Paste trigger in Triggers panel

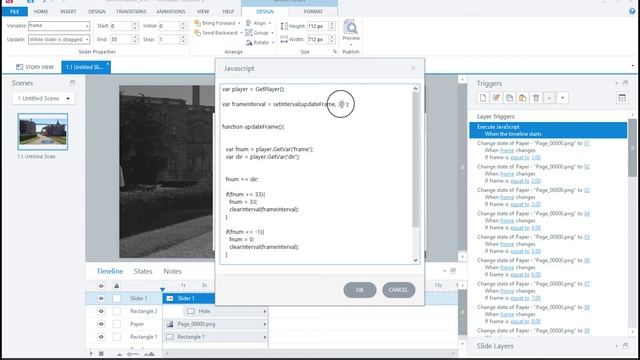(523, 98)
